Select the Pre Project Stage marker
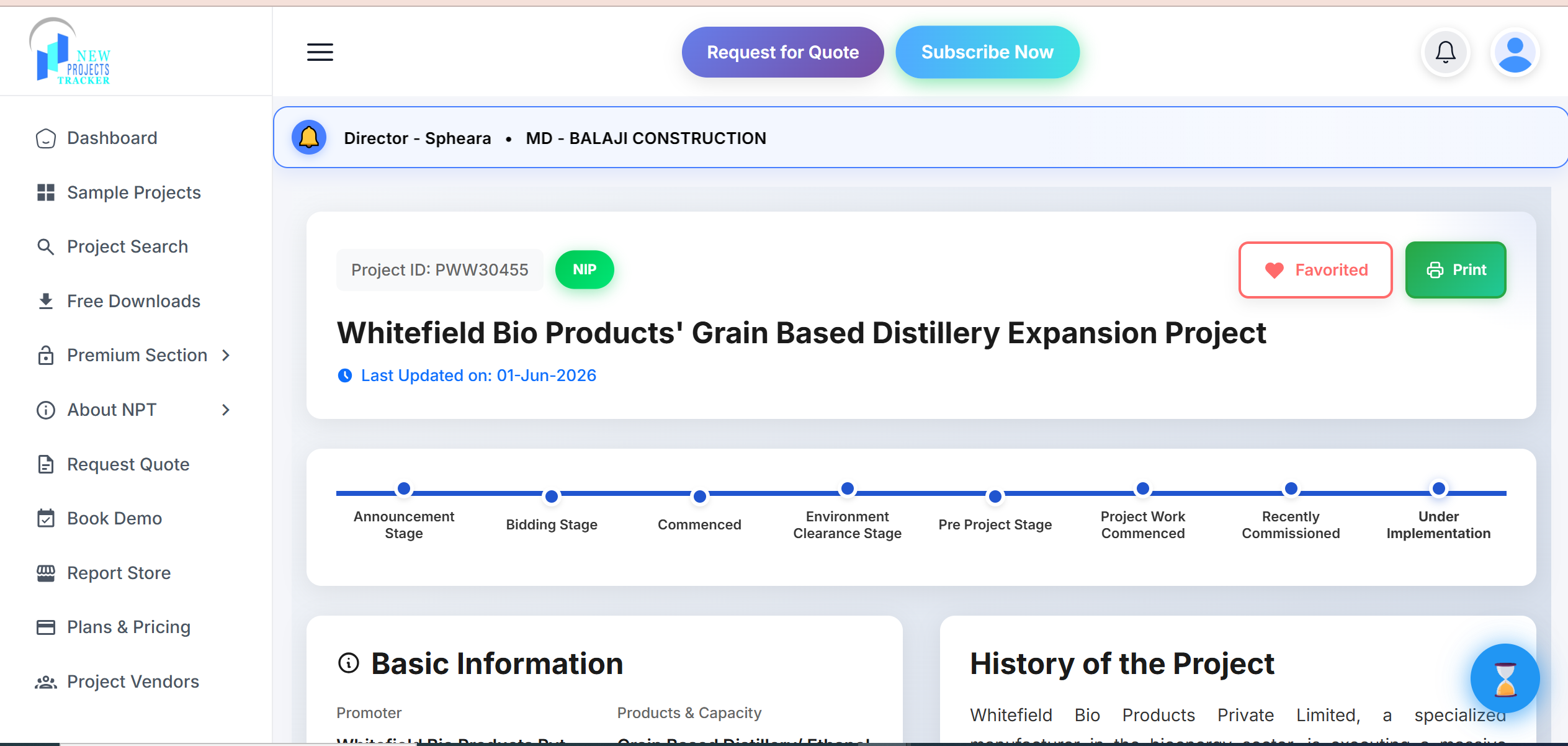Viewport: 1568px width, 746px height. [x=995, y=497]
